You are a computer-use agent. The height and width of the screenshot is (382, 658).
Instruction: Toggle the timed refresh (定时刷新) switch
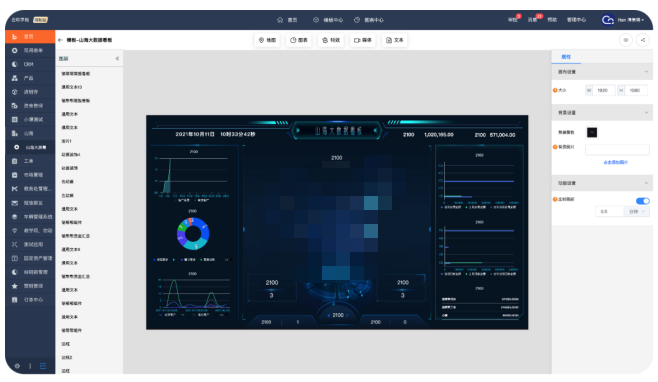642,201
